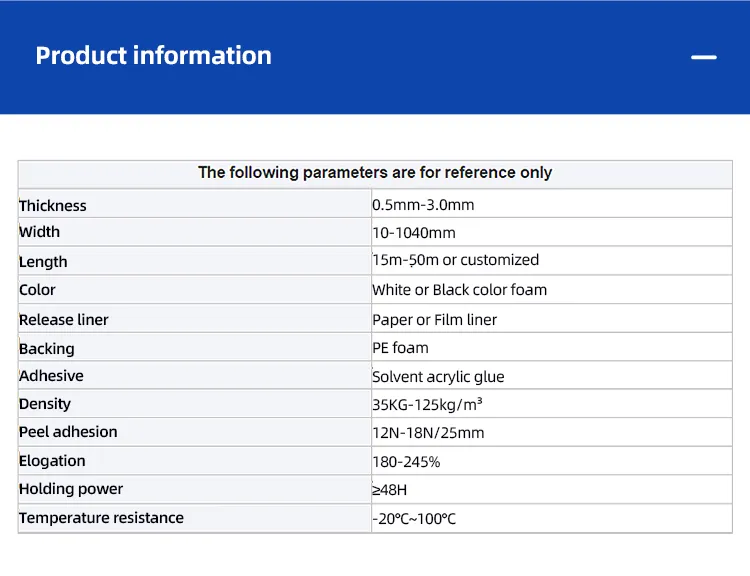The image size is (750, 576).
Task: Click the Paper or Film liner value
Action: coord(434,320)
